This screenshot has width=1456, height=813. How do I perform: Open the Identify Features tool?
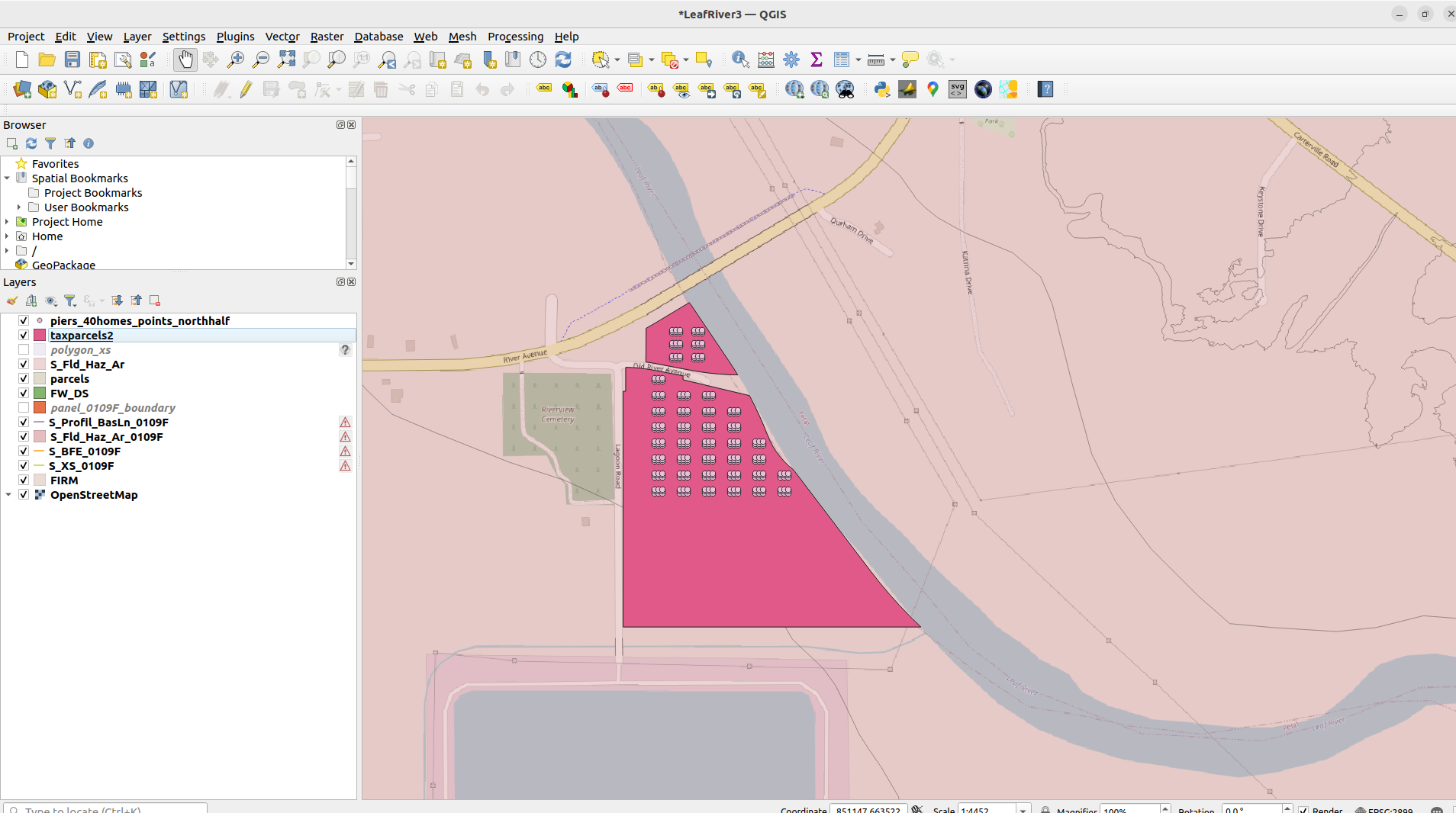(739, 59)
